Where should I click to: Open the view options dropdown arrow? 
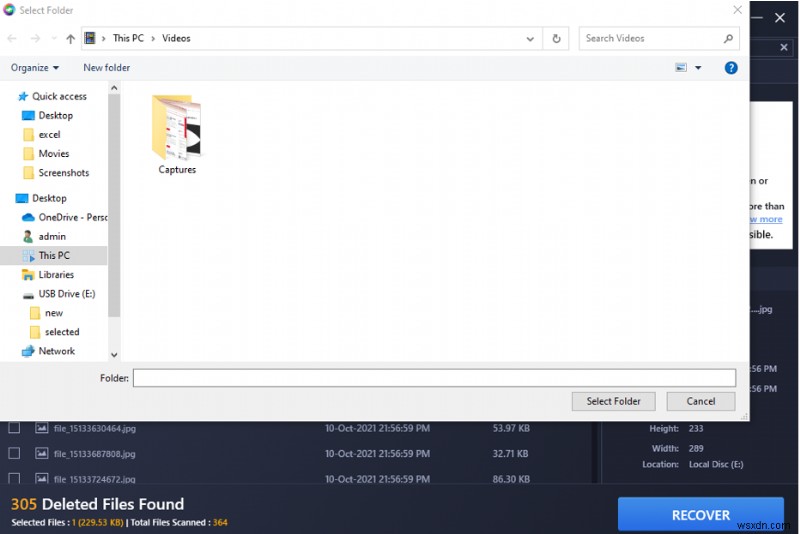698,68
